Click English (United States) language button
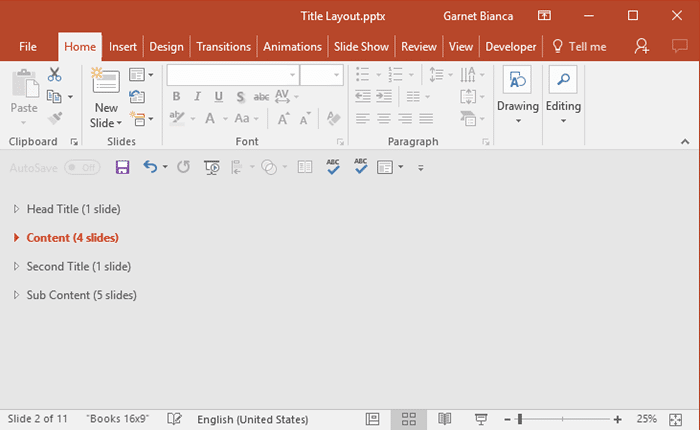The height and width of the screenshot is (430, 700). [x=252, y=419]
